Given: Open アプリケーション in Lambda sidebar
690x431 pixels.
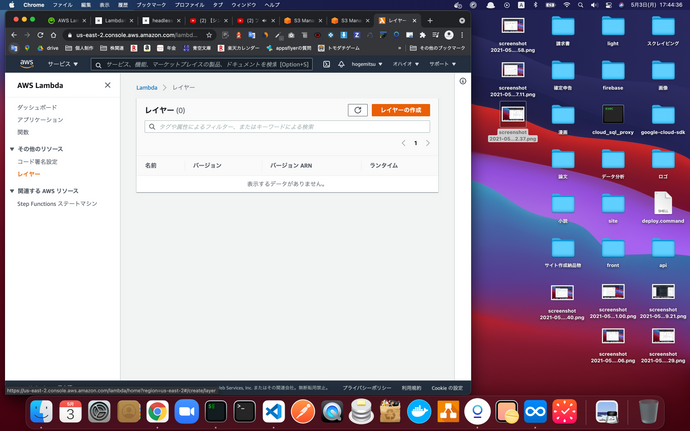Looking at the screenshot, I should click(40, 120).
